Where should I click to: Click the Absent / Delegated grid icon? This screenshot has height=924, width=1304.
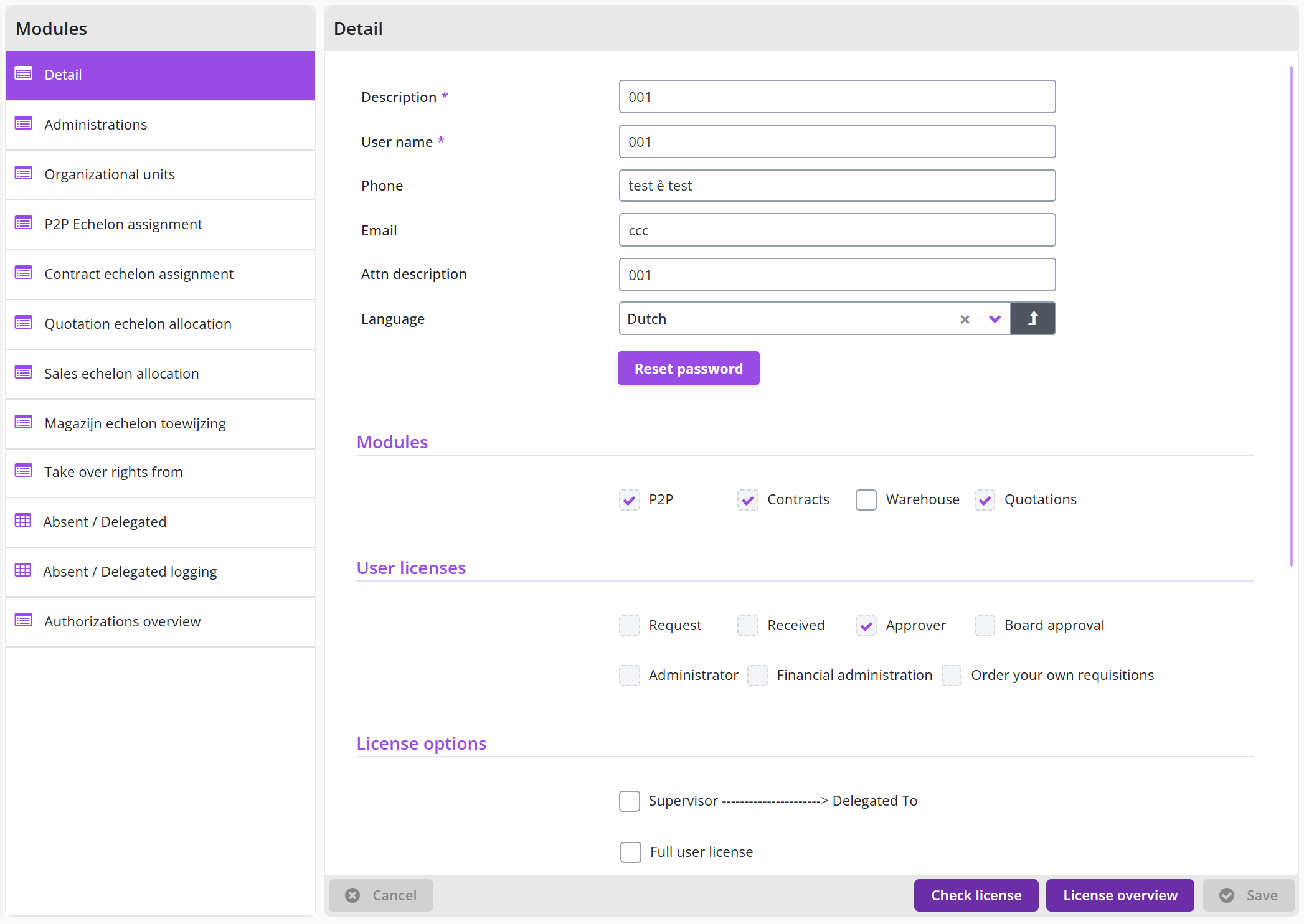coord(23,521)
